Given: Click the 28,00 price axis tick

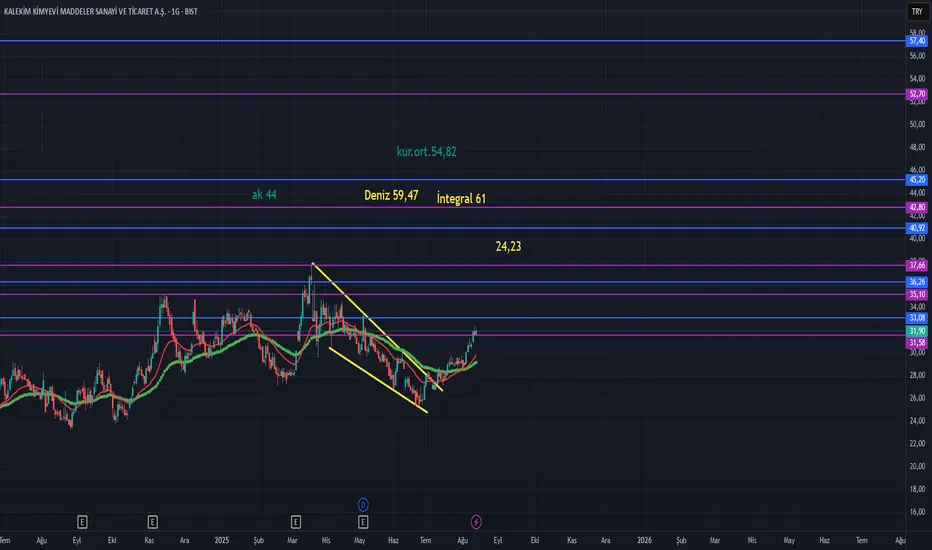Looking at the screenshot, I should click(x=917, y=375).
